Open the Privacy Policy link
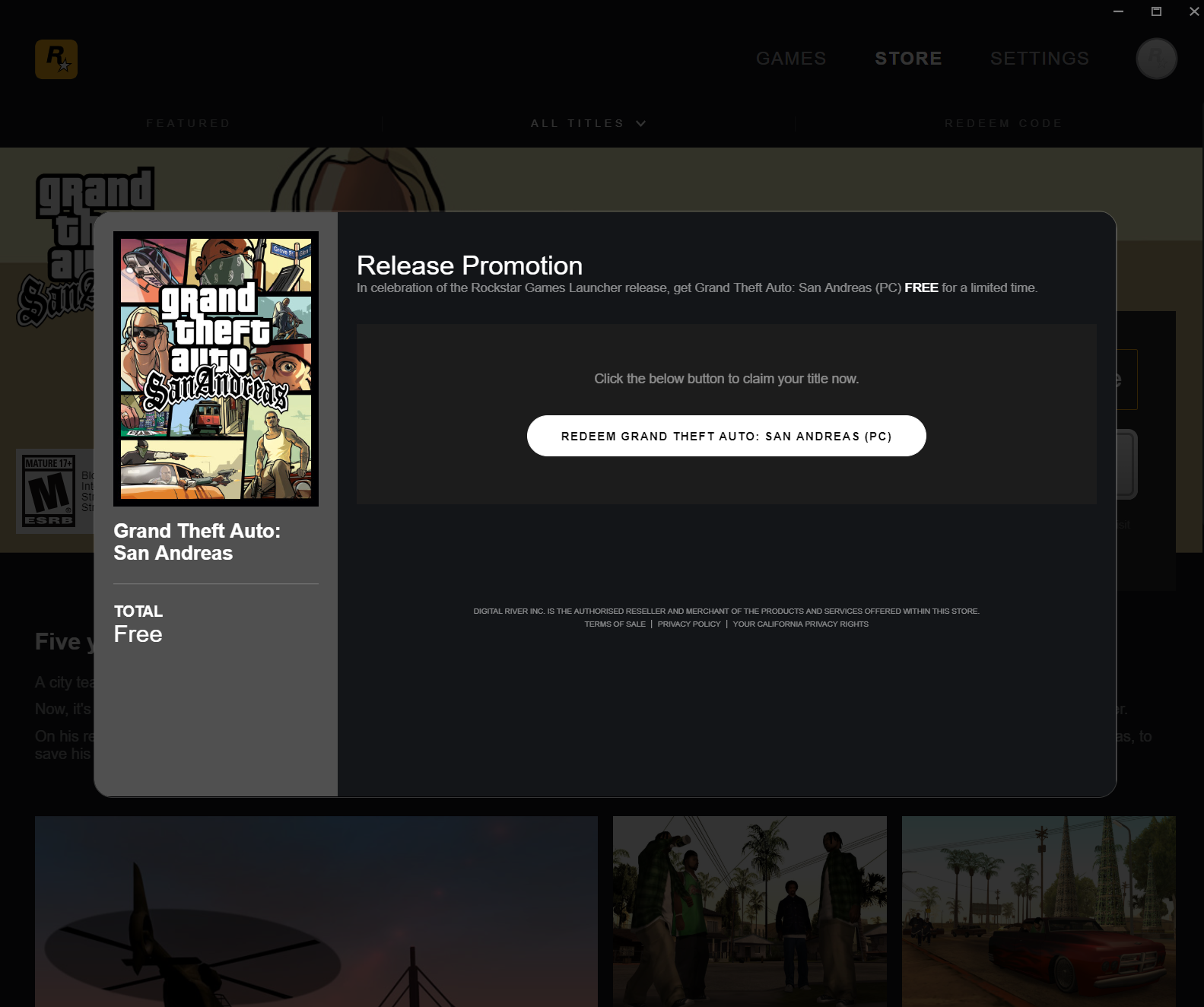This screenshot has height=1007, width=1204. click(688, 624)
